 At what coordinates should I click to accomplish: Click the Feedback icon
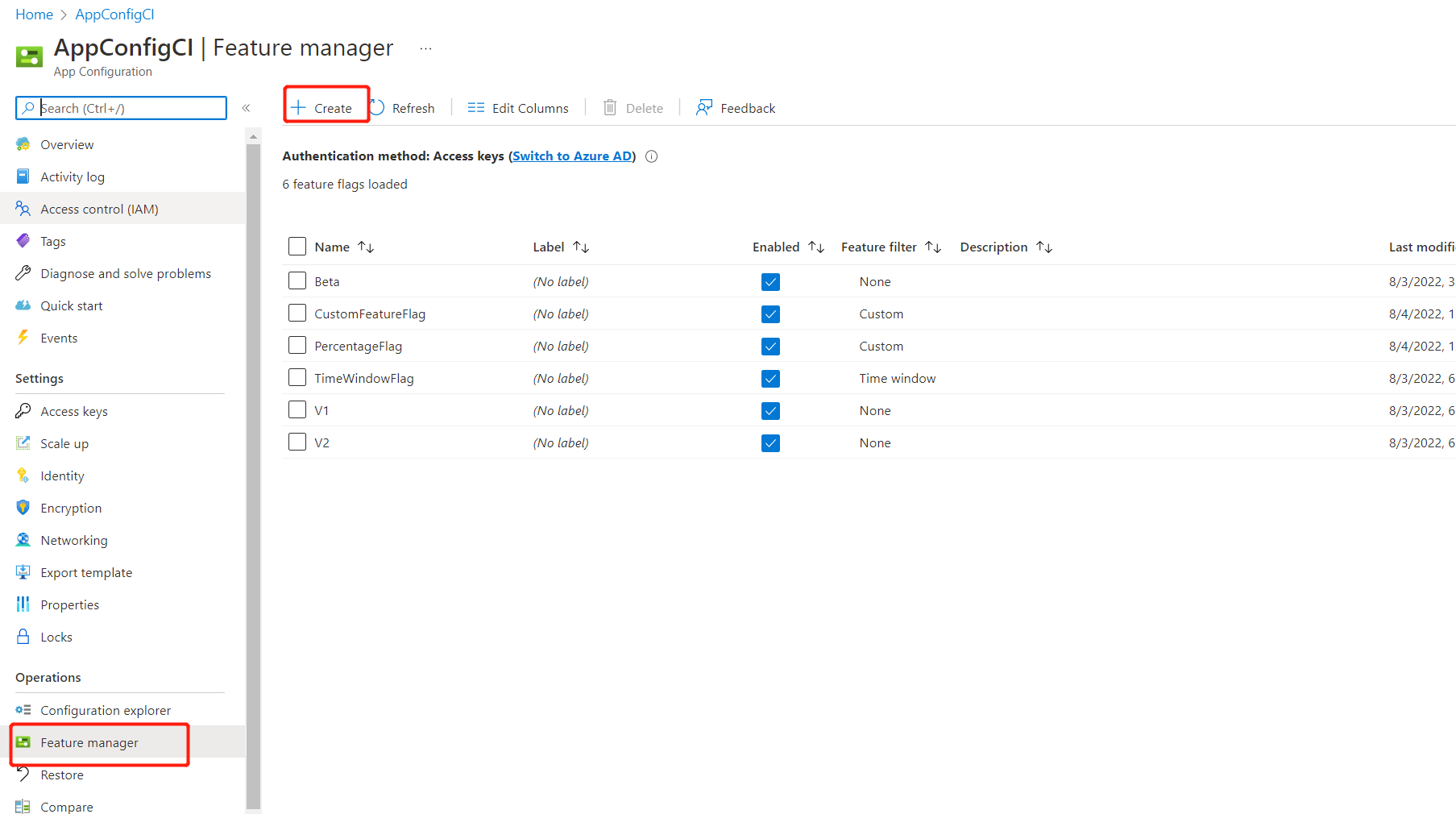point(704,108)
